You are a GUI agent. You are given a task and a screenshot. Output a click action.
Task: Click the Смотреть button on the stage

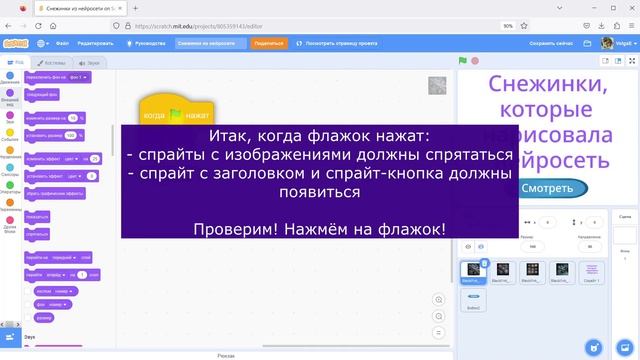(547, 188)
